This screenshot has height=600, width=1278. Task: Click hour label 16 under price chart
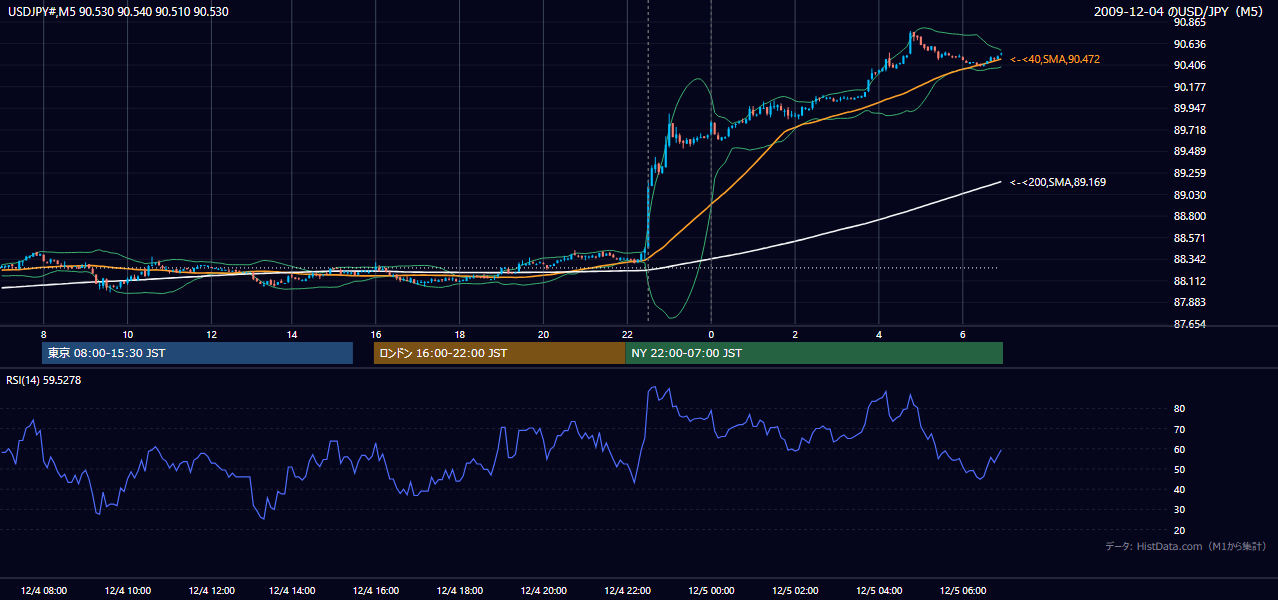[375, 334]
